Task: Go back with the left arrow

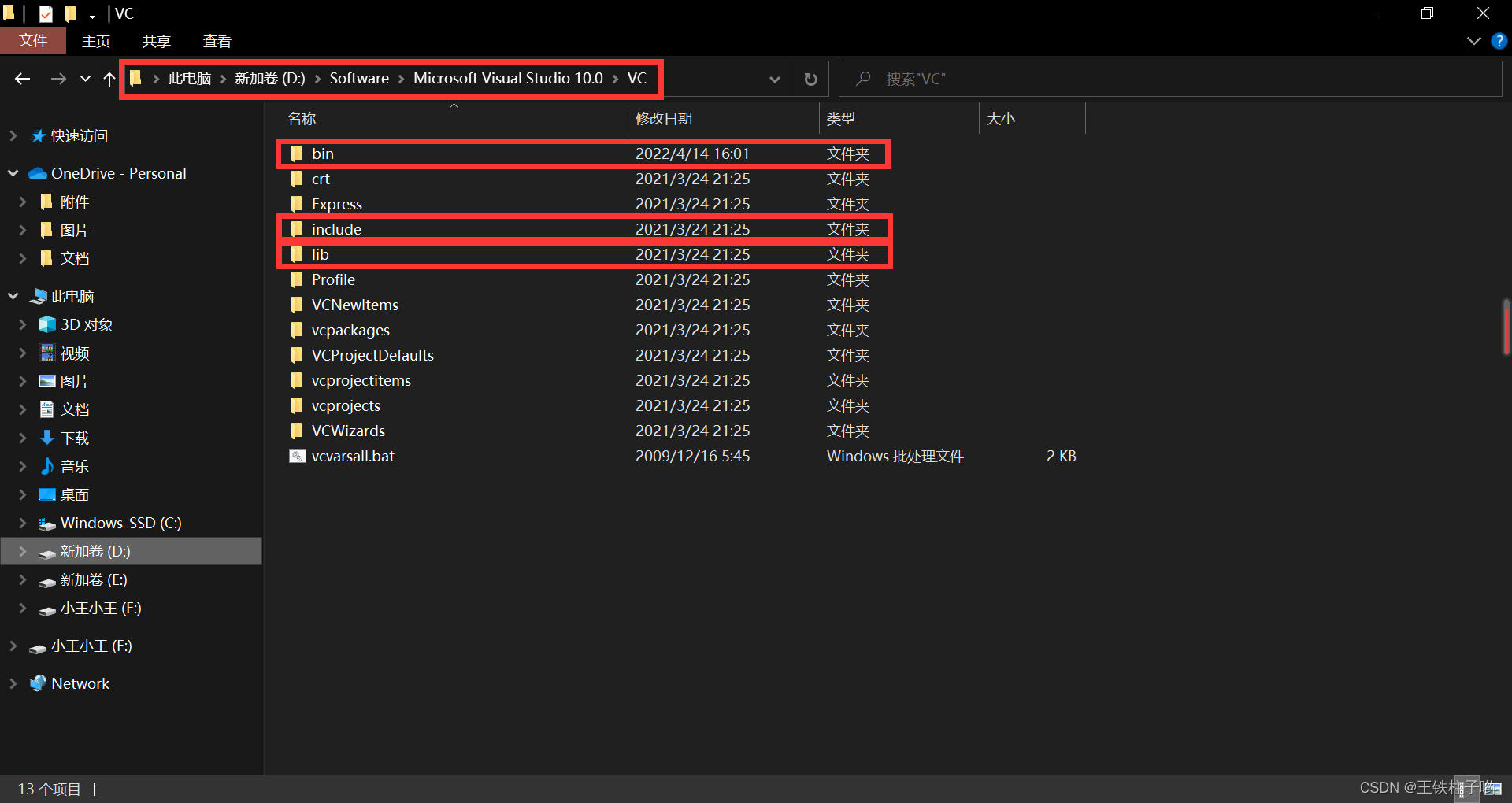Action: pyautogui.click(x=23, y=79)
